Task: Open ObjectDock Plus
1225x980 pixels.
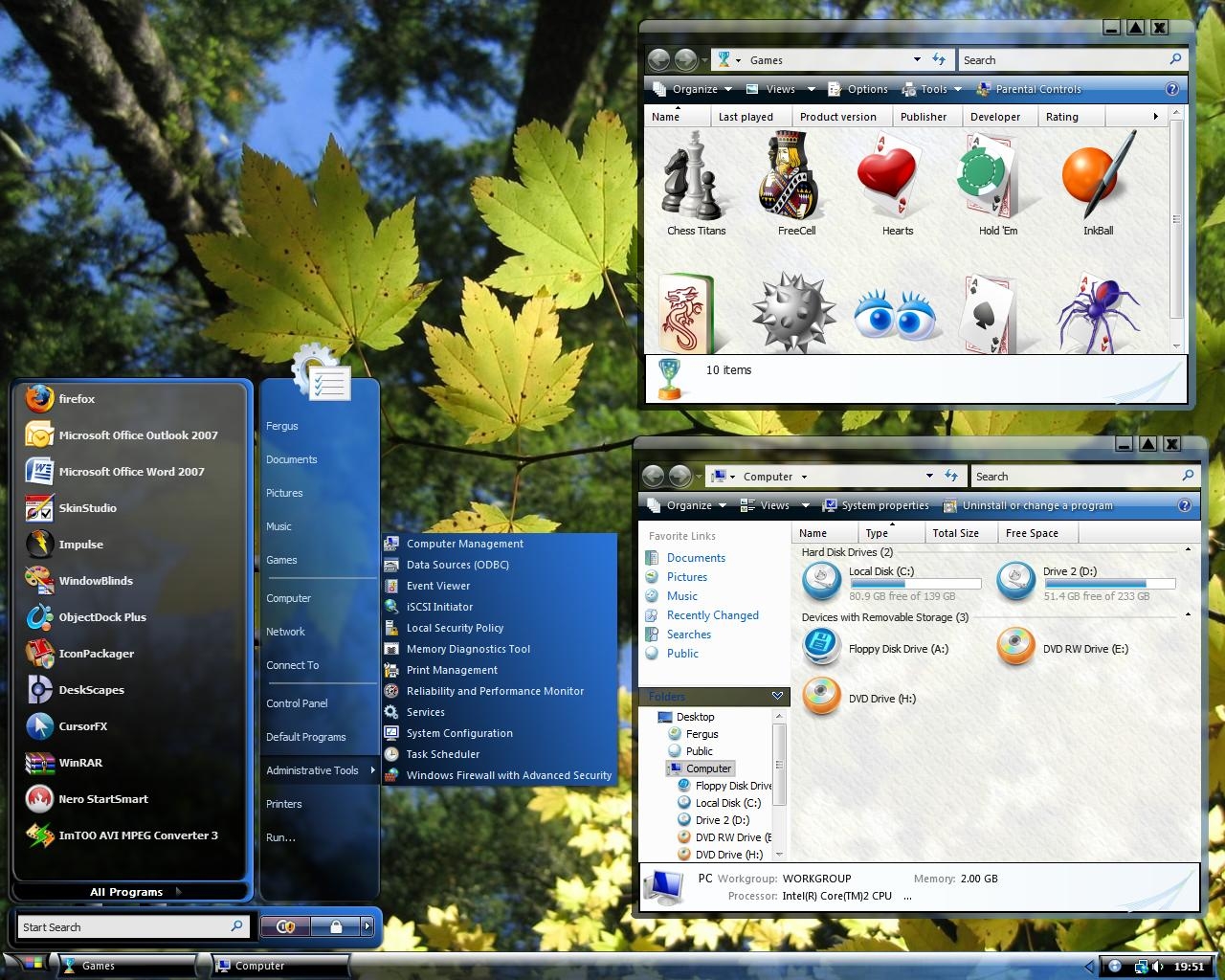Action: (133, 617)
